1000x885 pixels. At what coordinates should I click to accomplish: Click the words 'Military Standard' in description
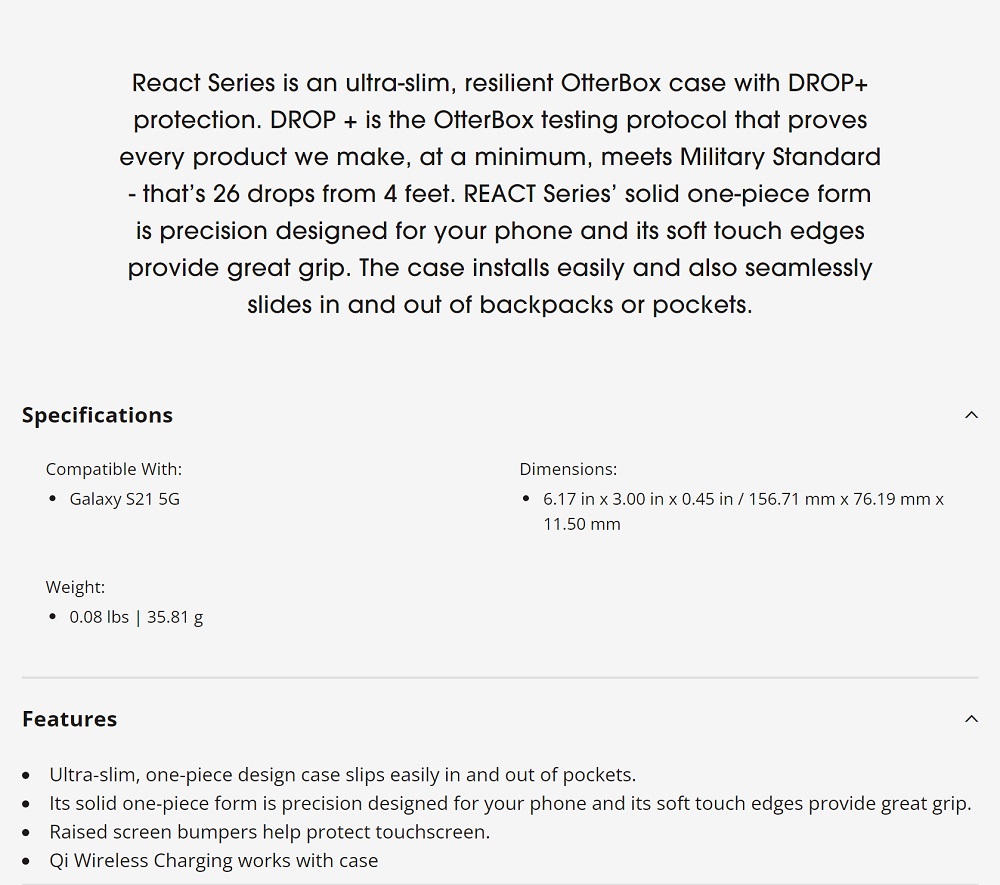(780, 157)
